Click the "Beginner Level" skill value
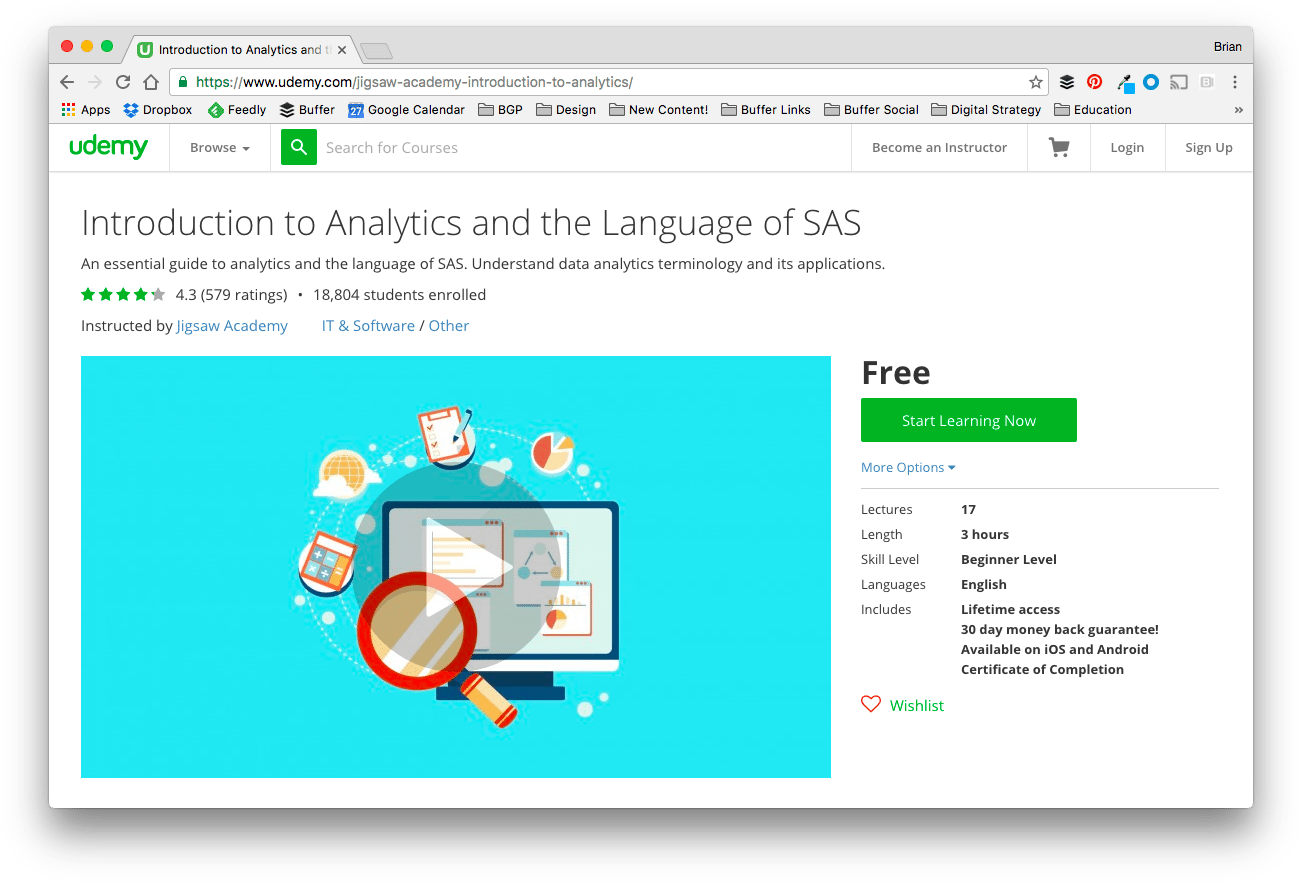Screen dimensions: 1301x882 click(x=1009, y=559)
